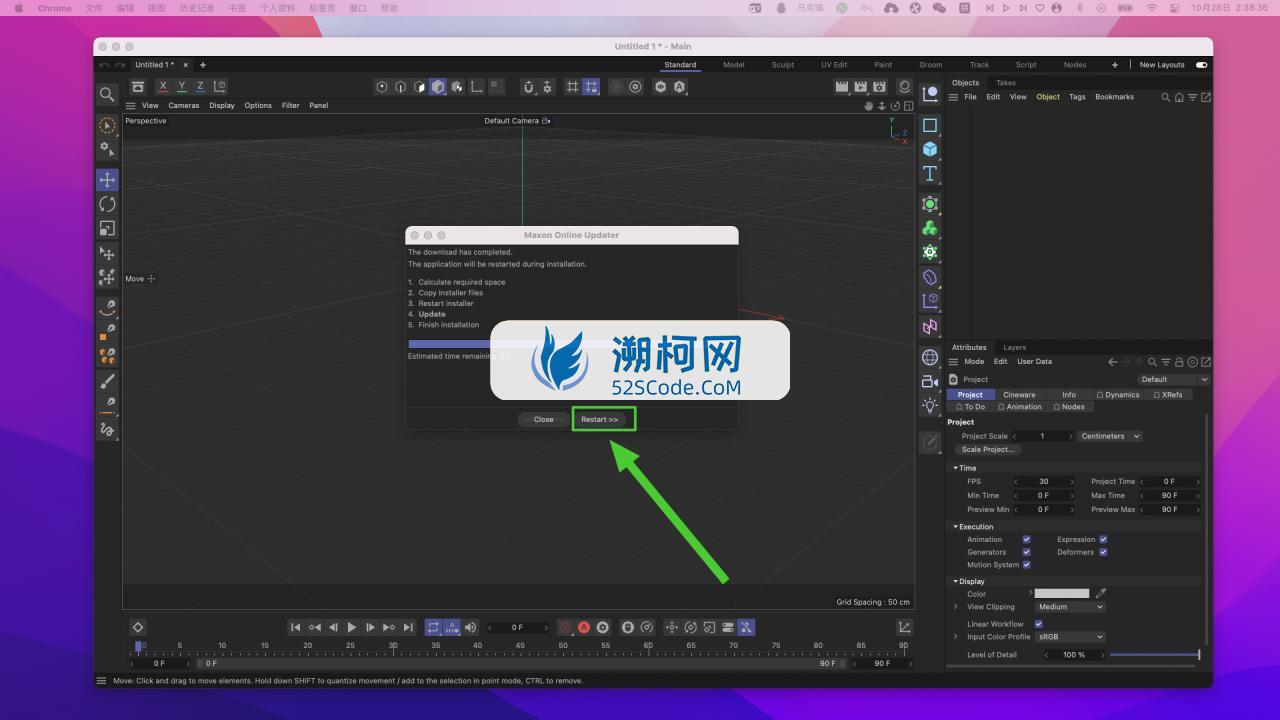This screenshot has height=720, width=1280.
Task: Choose the Live Selection tool icon
Action: coord(107,126)
